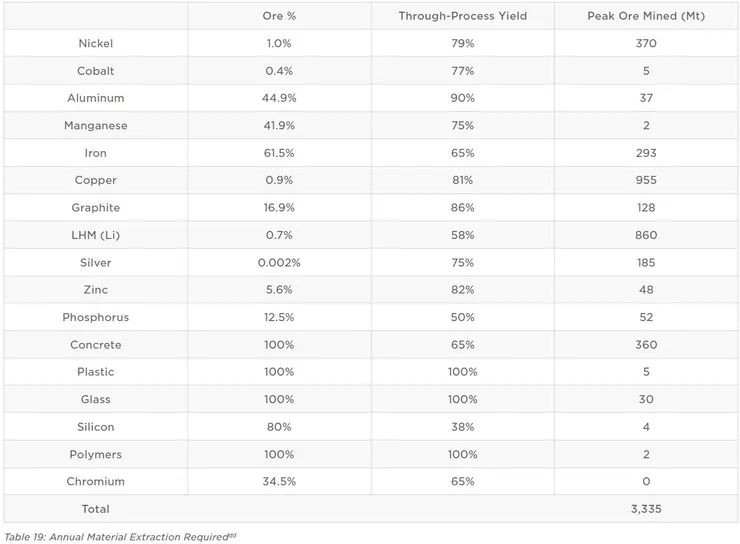Viewport: 740px width, 544px height.
Task: Click the Table 19 caption text
Action: pyautogui.click(x=120, y=537)
